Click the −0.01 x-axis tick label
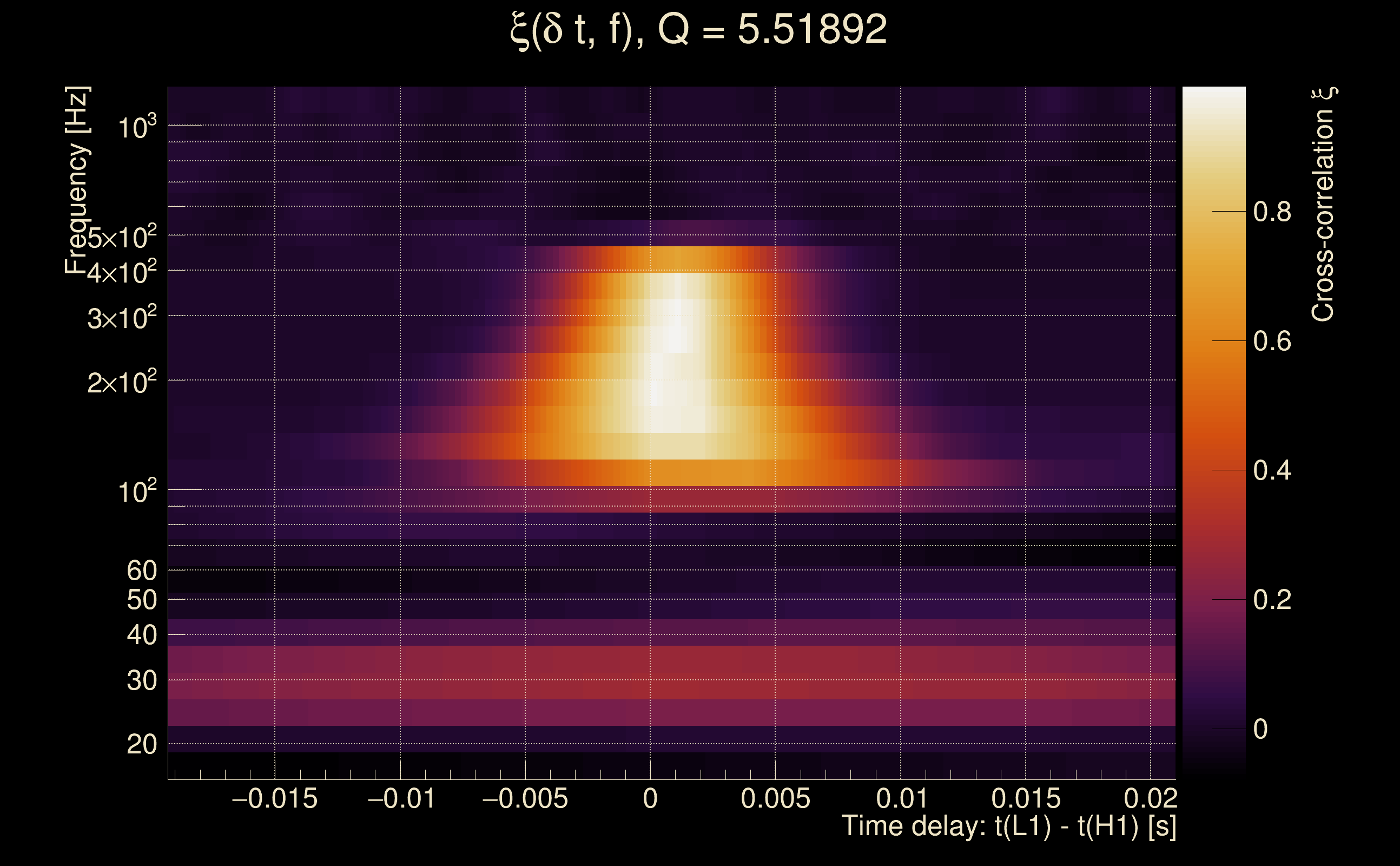The image size is (1400, 866). (401, 798)
